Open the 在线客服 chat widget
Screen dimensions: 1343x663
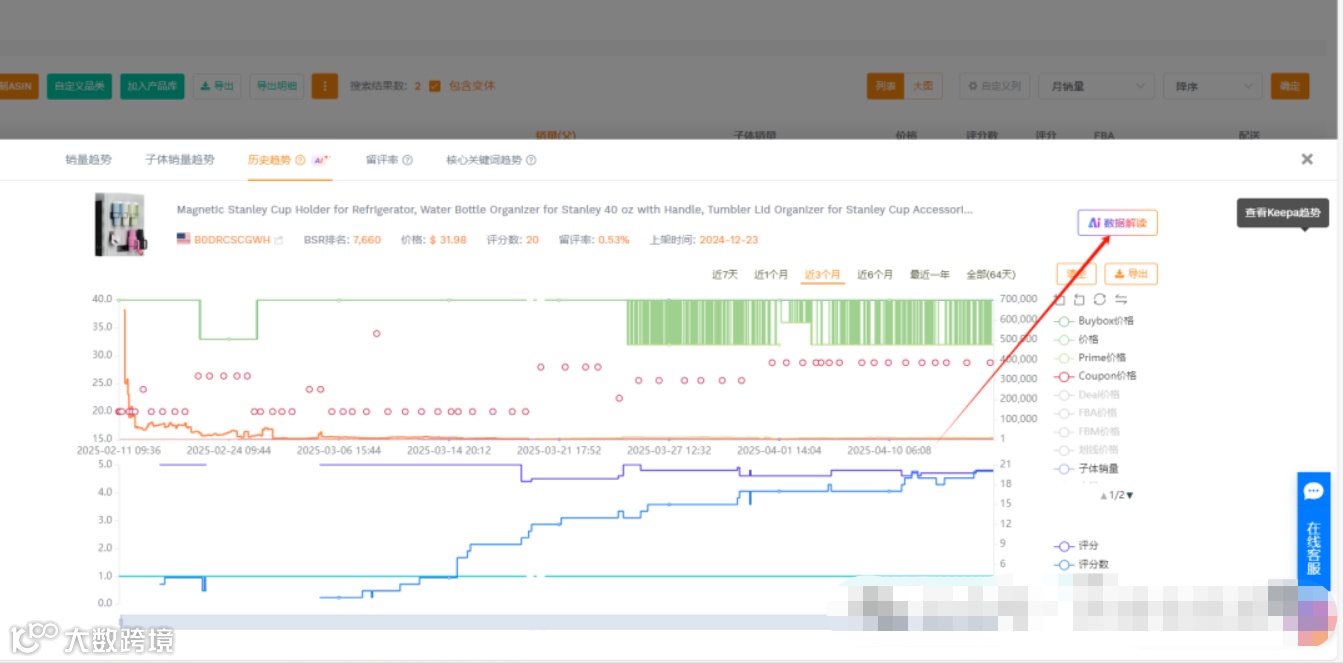[x=1313, y=531]
